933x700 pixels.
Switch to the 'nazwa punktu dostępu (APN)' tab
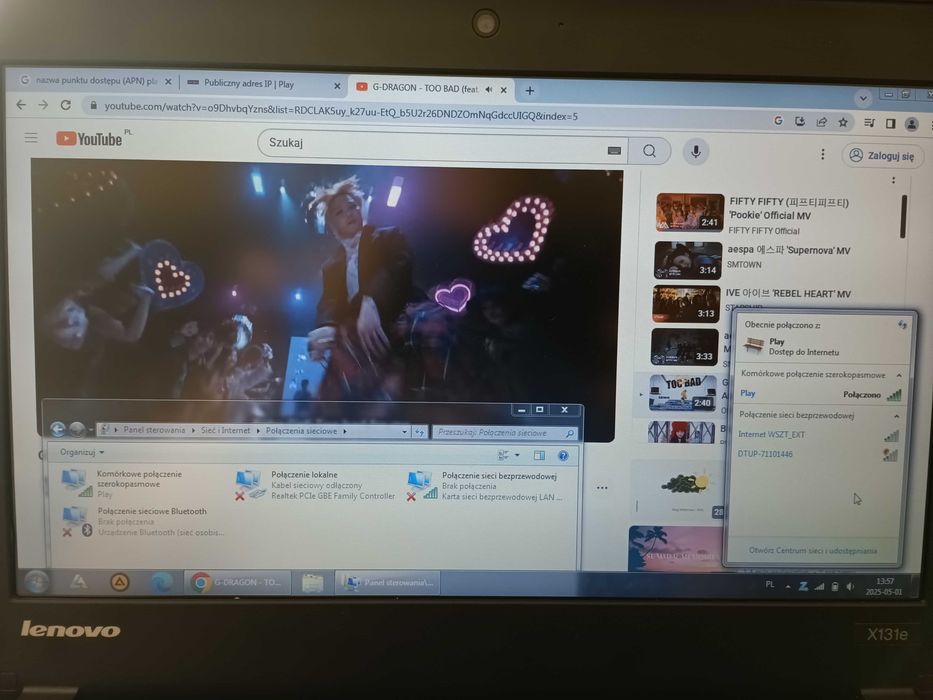pyautogui.click(x=95, y=80)
